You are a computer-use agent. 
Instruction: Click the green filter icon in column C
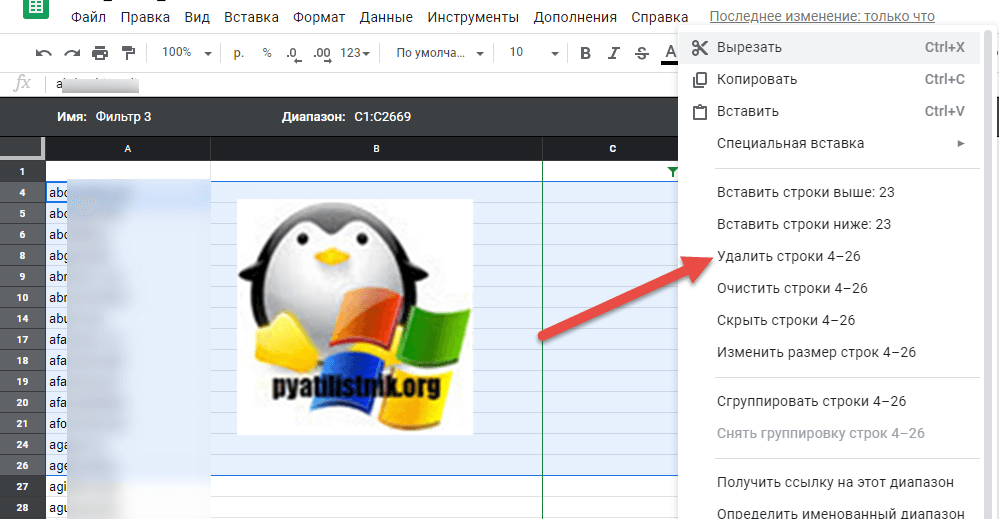click(x=672, y=172)
